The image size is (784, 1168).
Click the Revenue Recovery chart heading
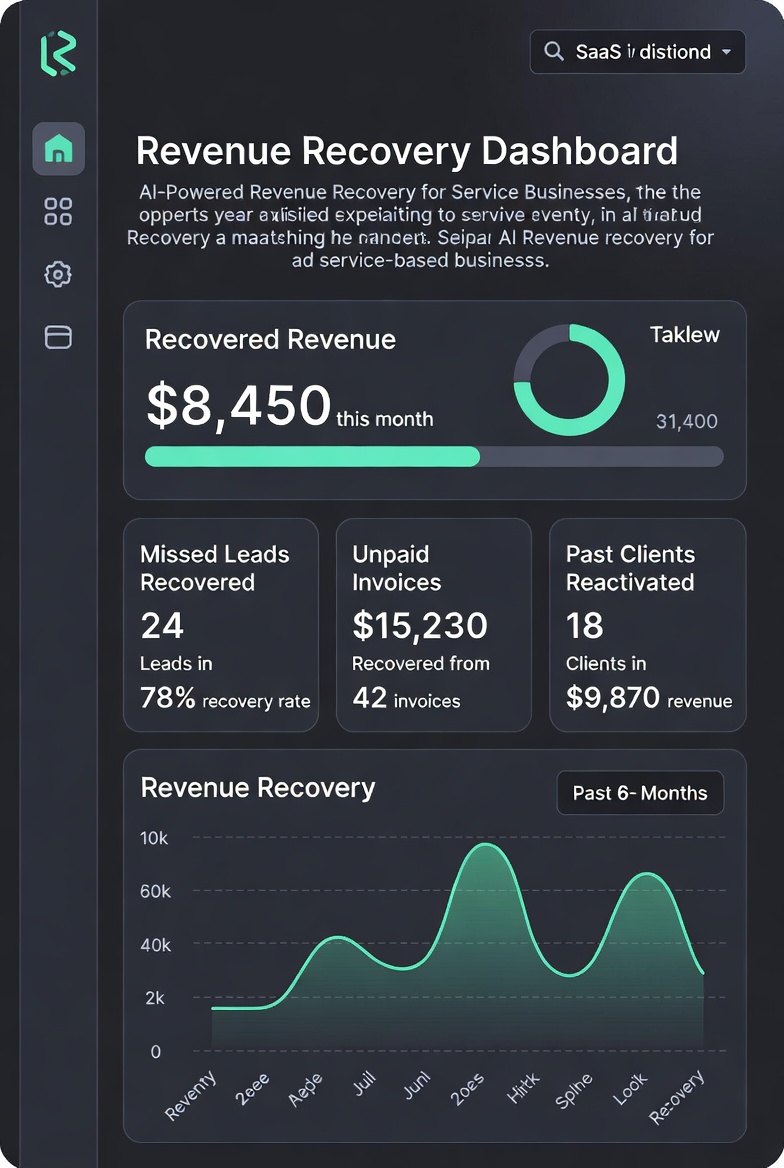pyautogui.click(x=258, y=788)
